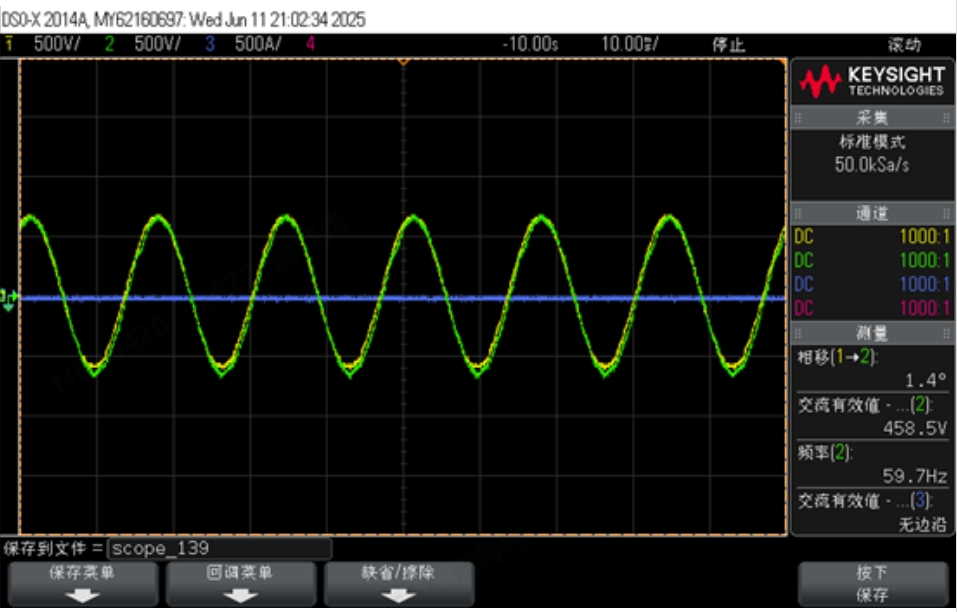Select the channel 4 indicator
Image resolution: width=957 pixels, height=612 pixels.
tap(311, 44)
